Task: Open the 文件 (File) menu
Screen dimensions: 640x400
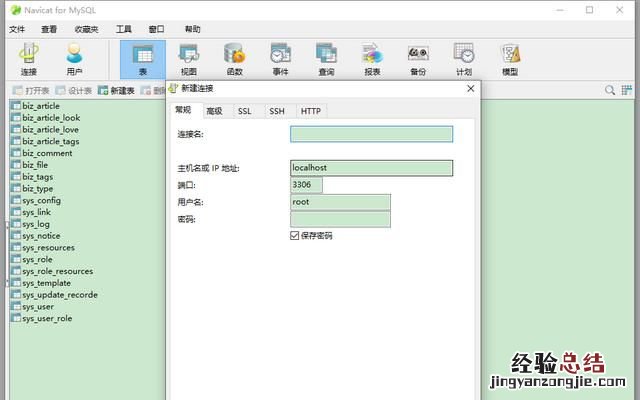Action: 17,29
